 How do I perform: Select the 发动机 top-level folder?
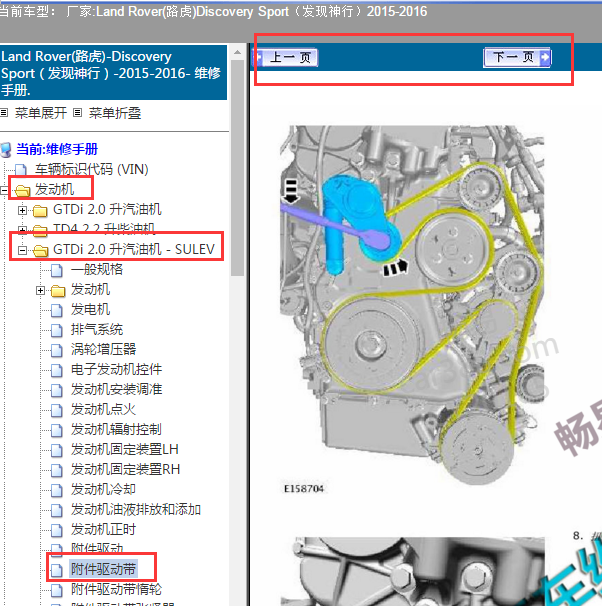(x=54, y=189)
